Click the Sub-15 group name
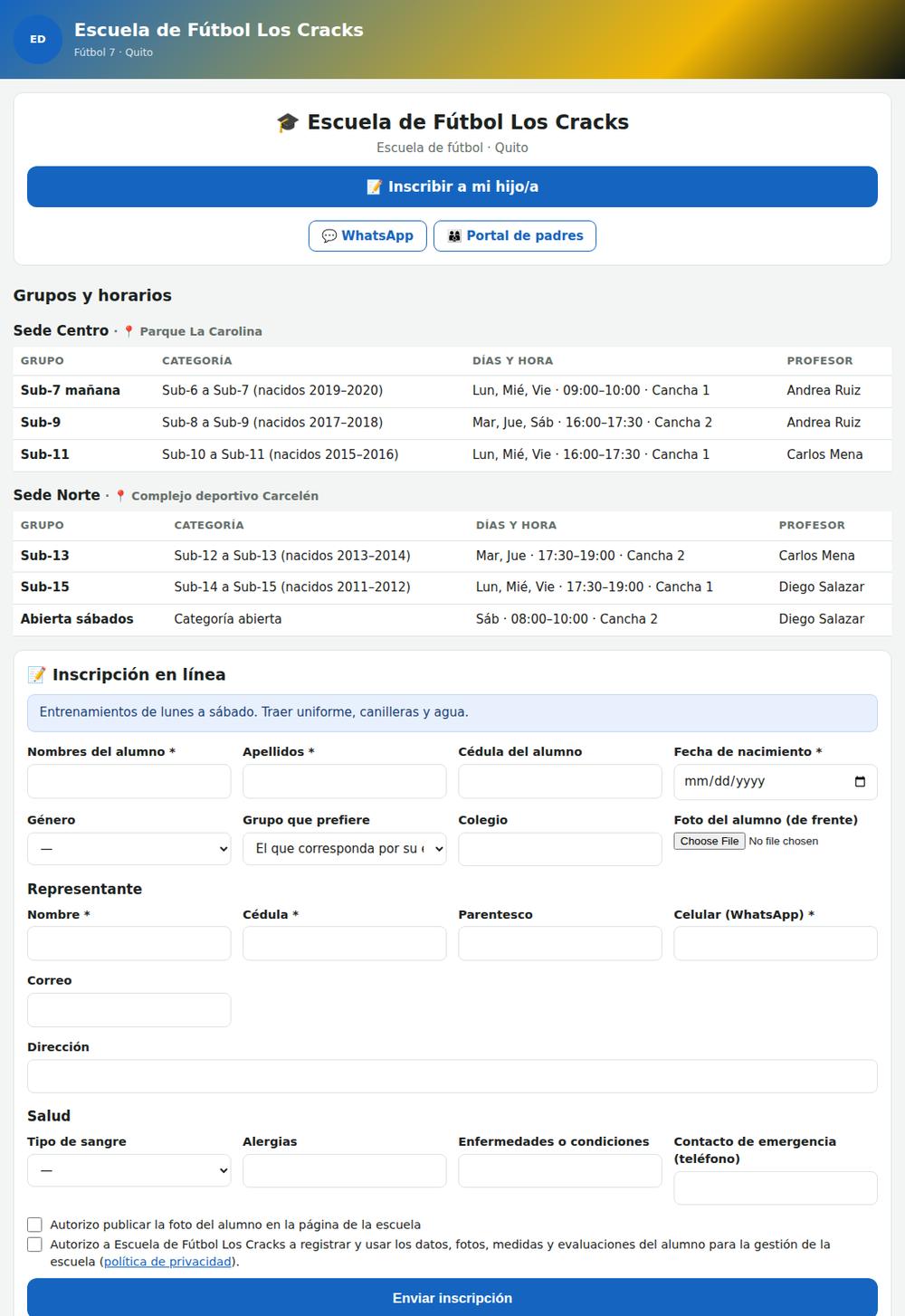This screenshot has height=1316, width=905. 45,587
